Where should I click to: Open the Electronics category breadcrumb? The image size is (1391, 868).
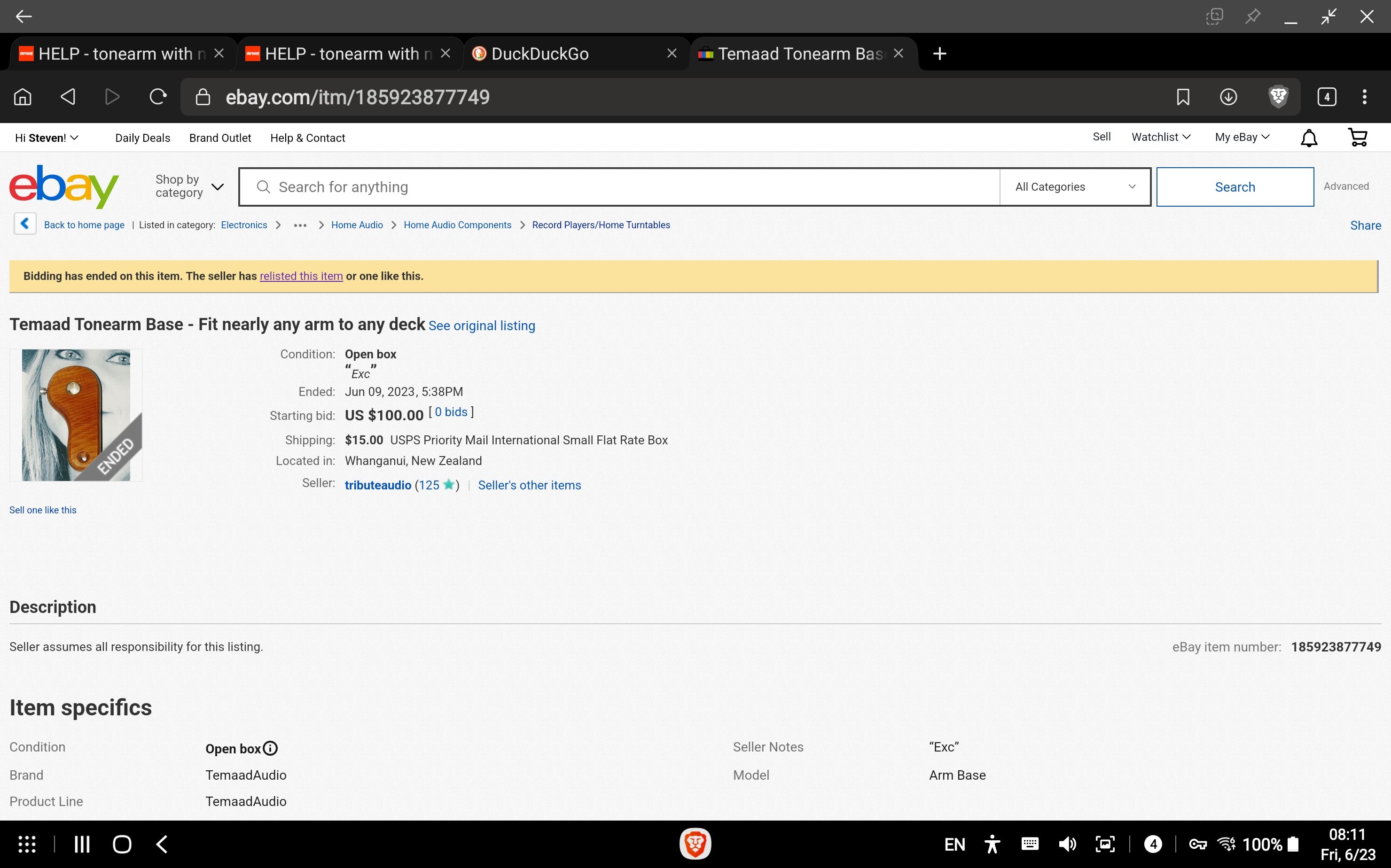click(x=243, y=225)
